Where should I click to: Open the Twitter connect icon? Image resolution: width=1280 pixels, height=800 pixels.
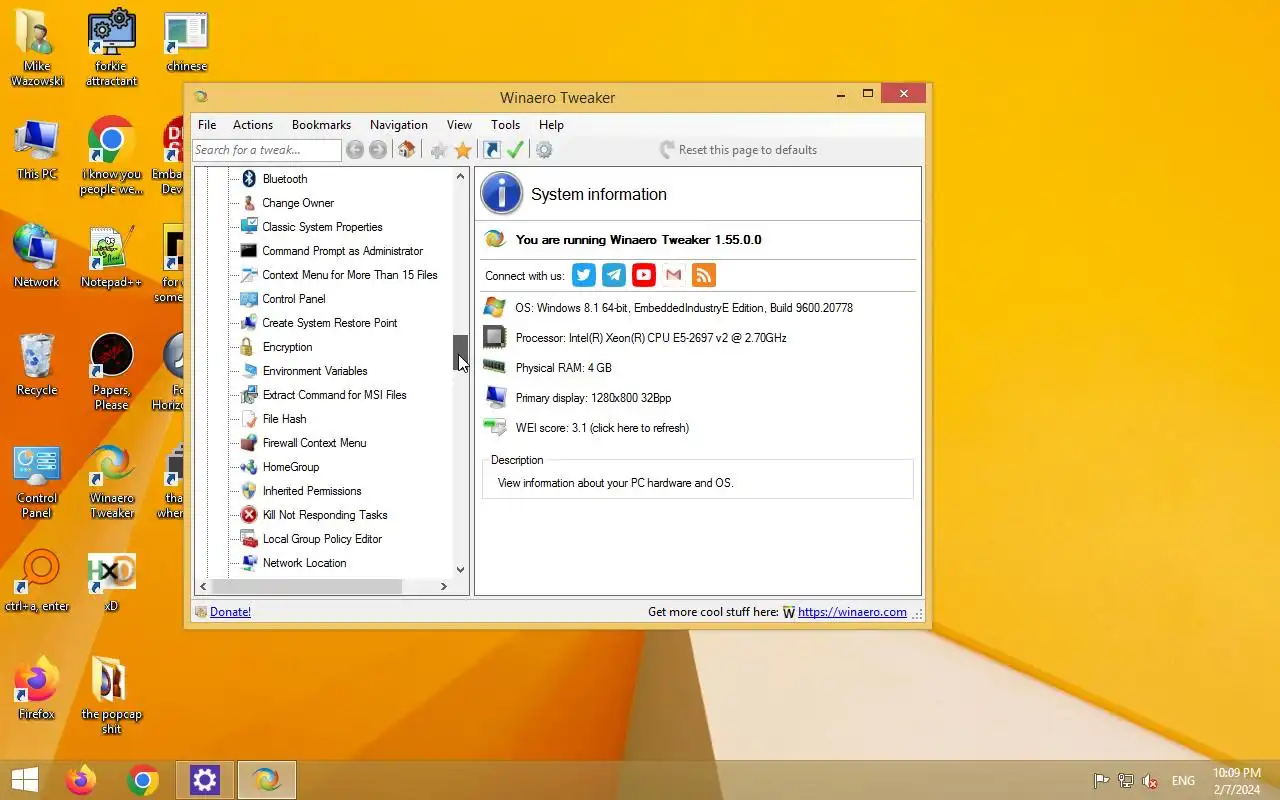[584, 275]
